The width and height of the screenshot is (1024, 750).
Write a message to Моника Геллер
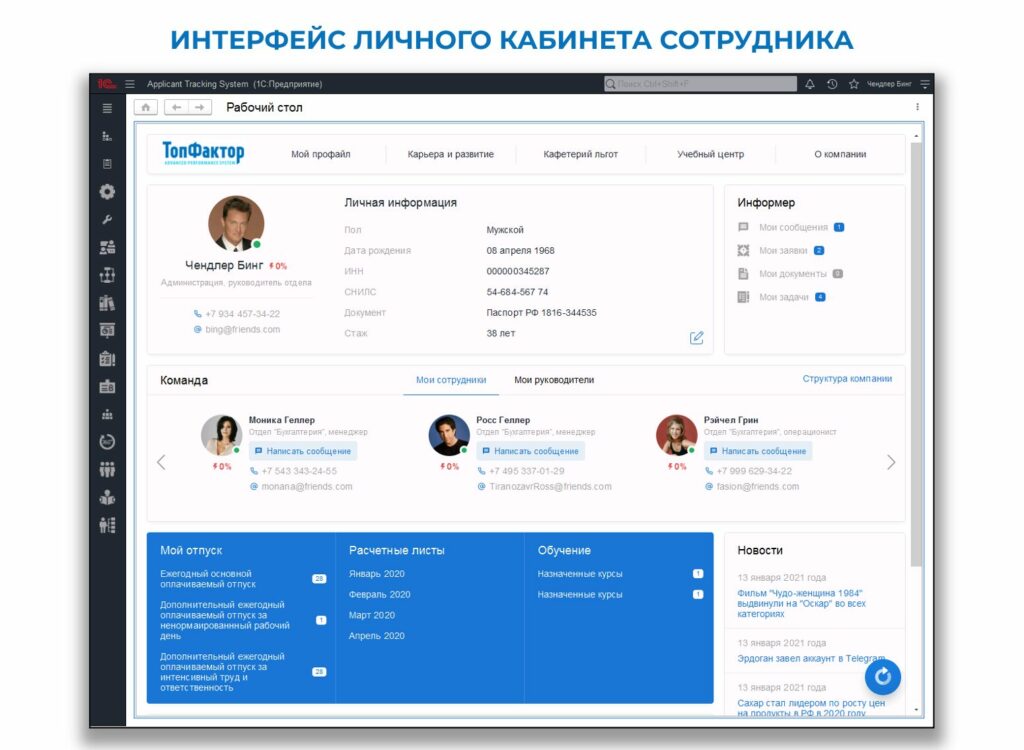click(302, 451)
